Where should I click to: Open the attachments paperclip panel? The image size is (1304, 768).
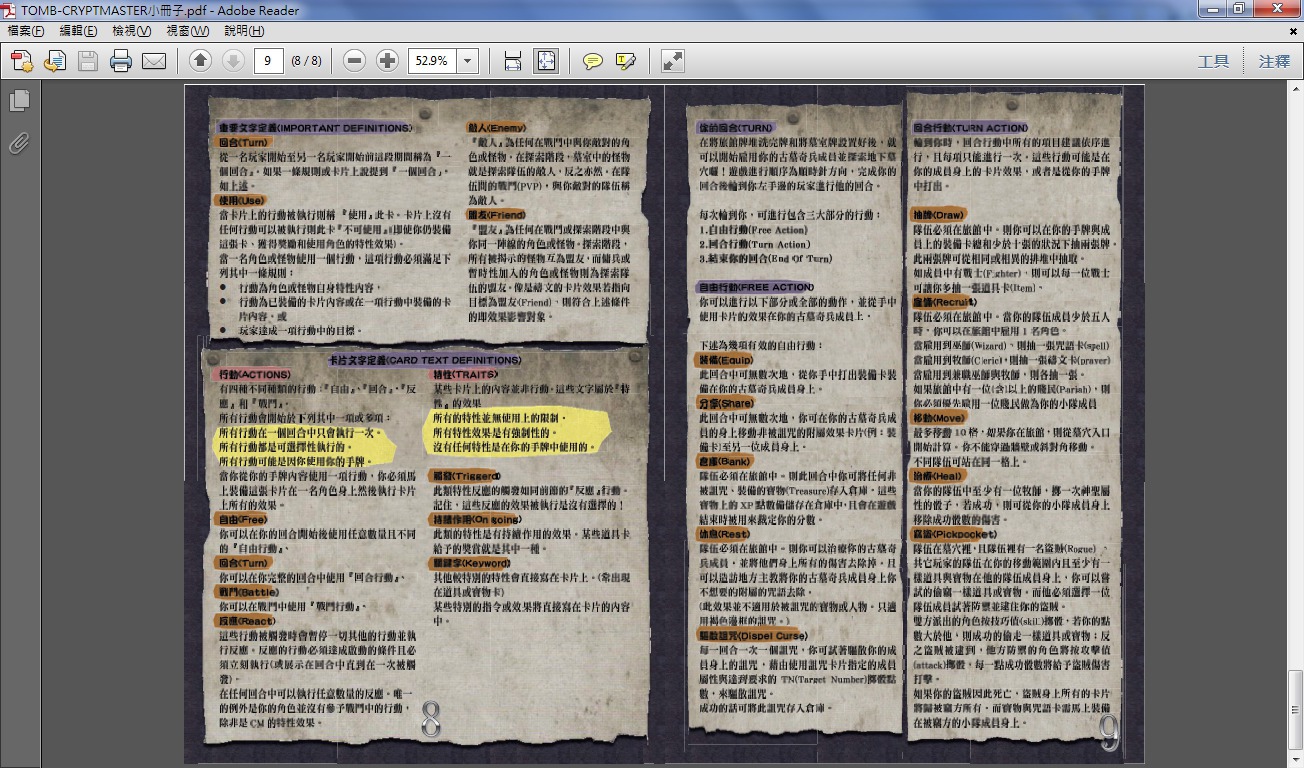19,143
